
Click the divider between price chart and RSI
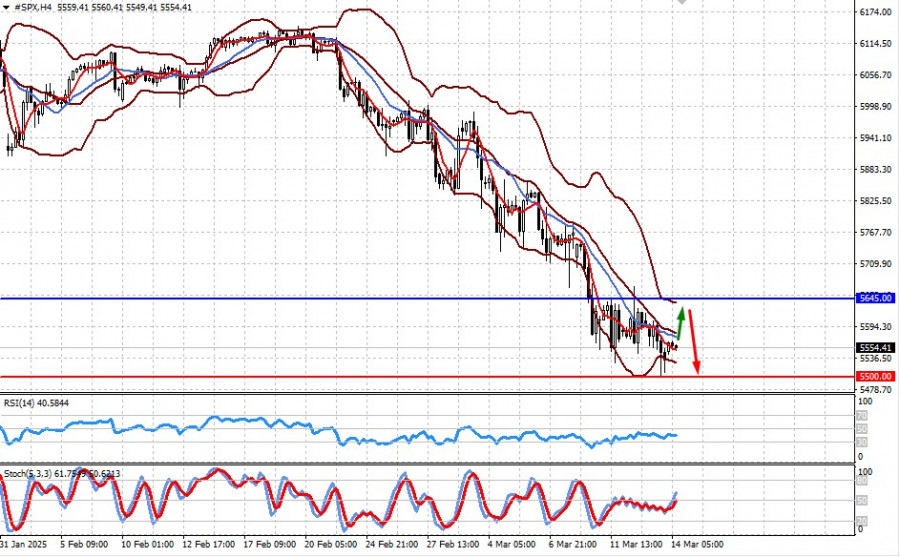(428, 393)
